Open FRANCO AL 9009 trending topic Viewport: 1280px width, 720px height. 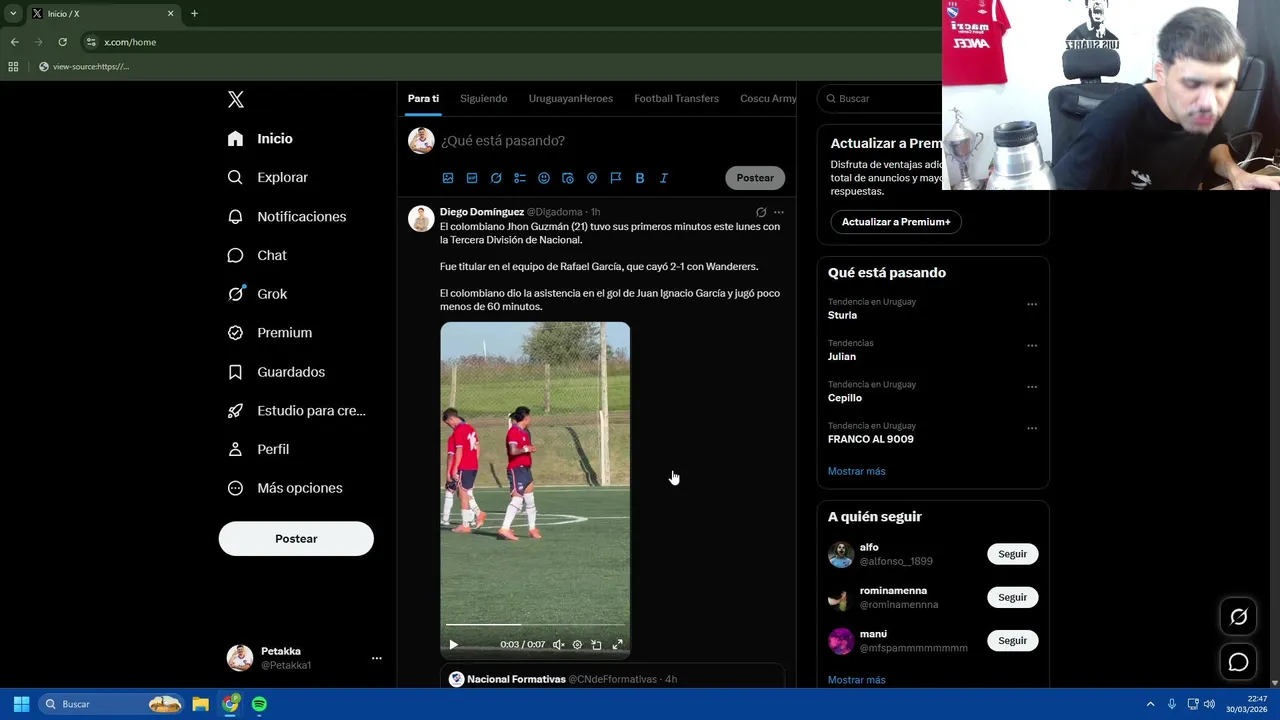tap(871, 439)
